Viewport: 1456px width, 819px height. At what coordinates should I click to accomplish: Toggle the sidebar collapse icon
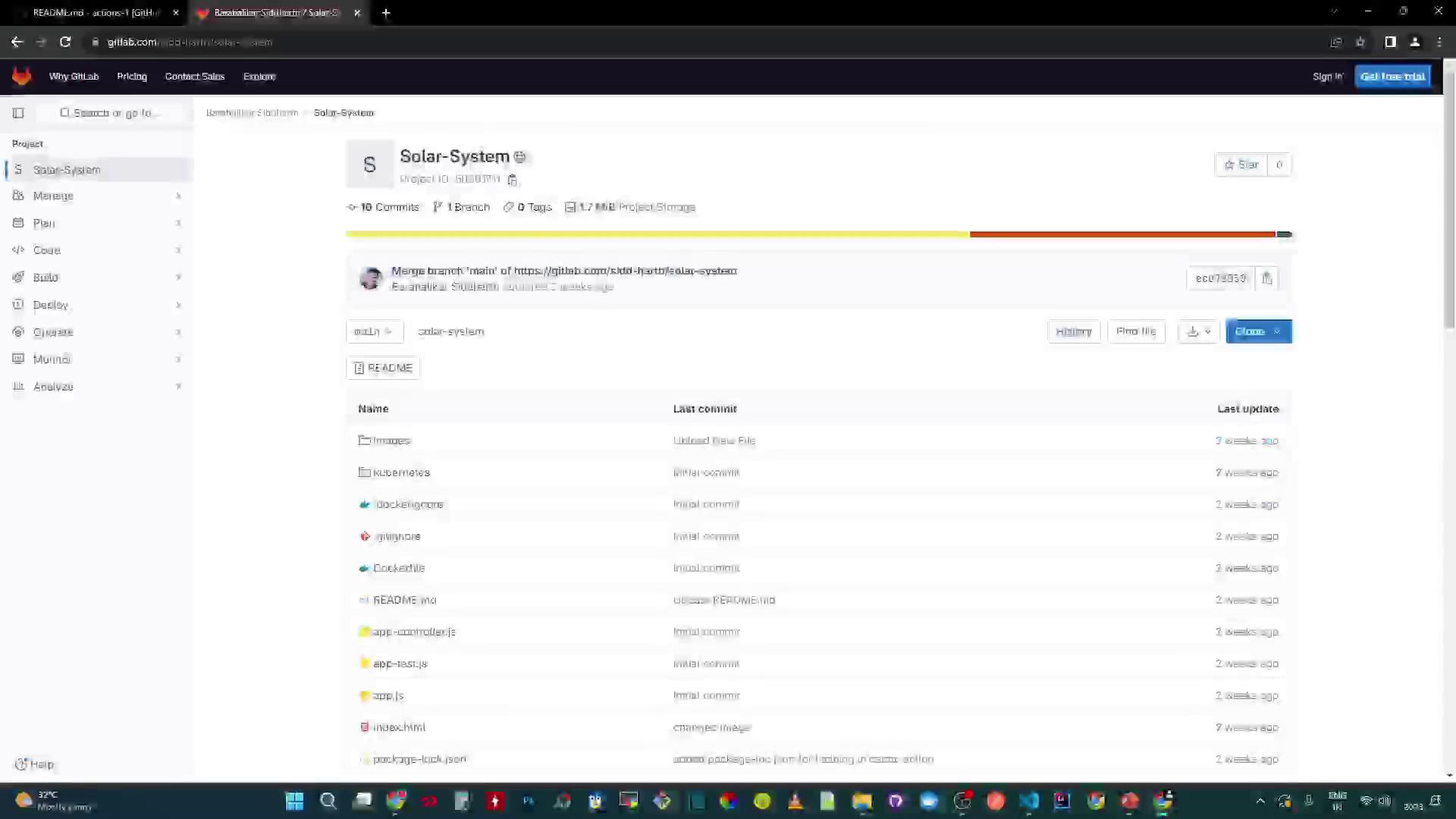coord(18,113)
